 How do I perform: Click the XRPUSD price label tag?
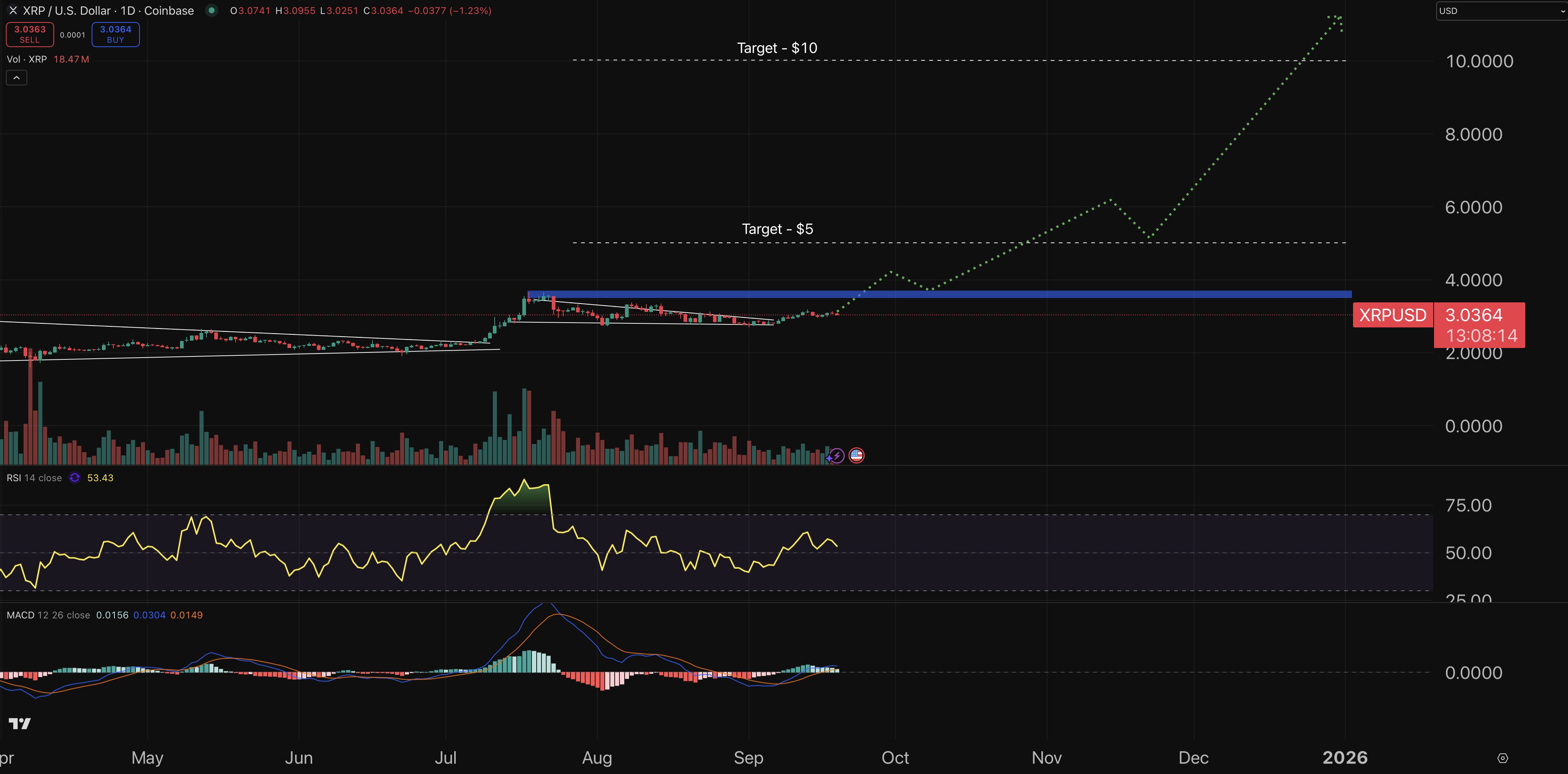pos(1393,315)
